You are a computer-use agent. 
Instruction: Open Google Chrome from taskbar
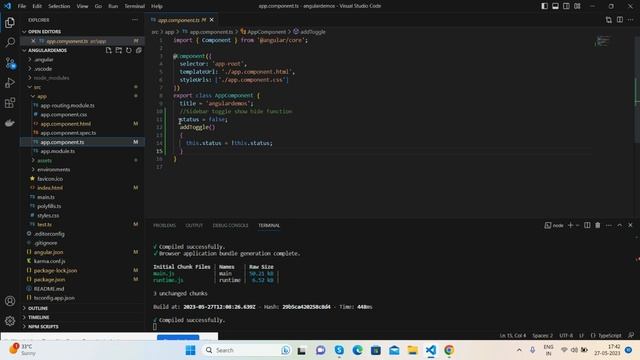(449, 350)
